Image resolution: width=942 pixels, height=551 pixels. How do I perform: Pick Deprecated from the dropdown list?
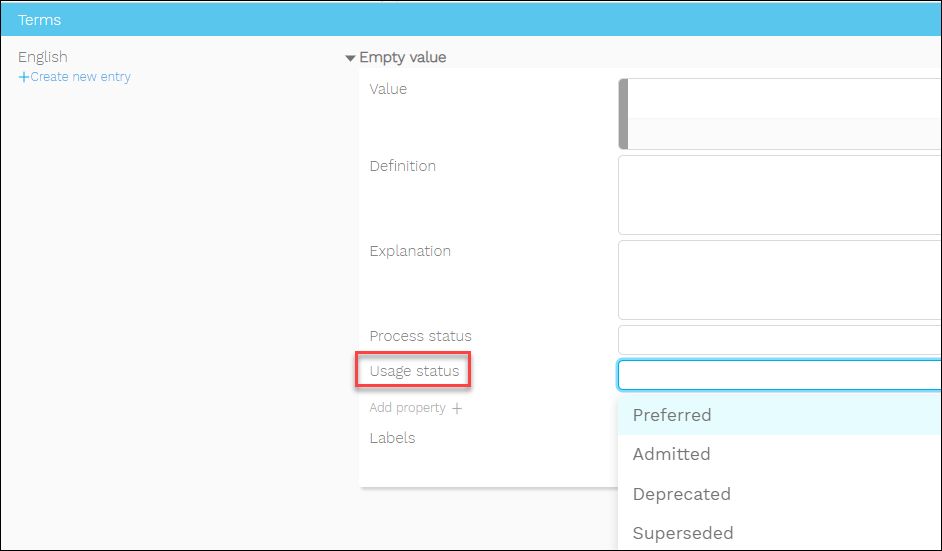682,494
